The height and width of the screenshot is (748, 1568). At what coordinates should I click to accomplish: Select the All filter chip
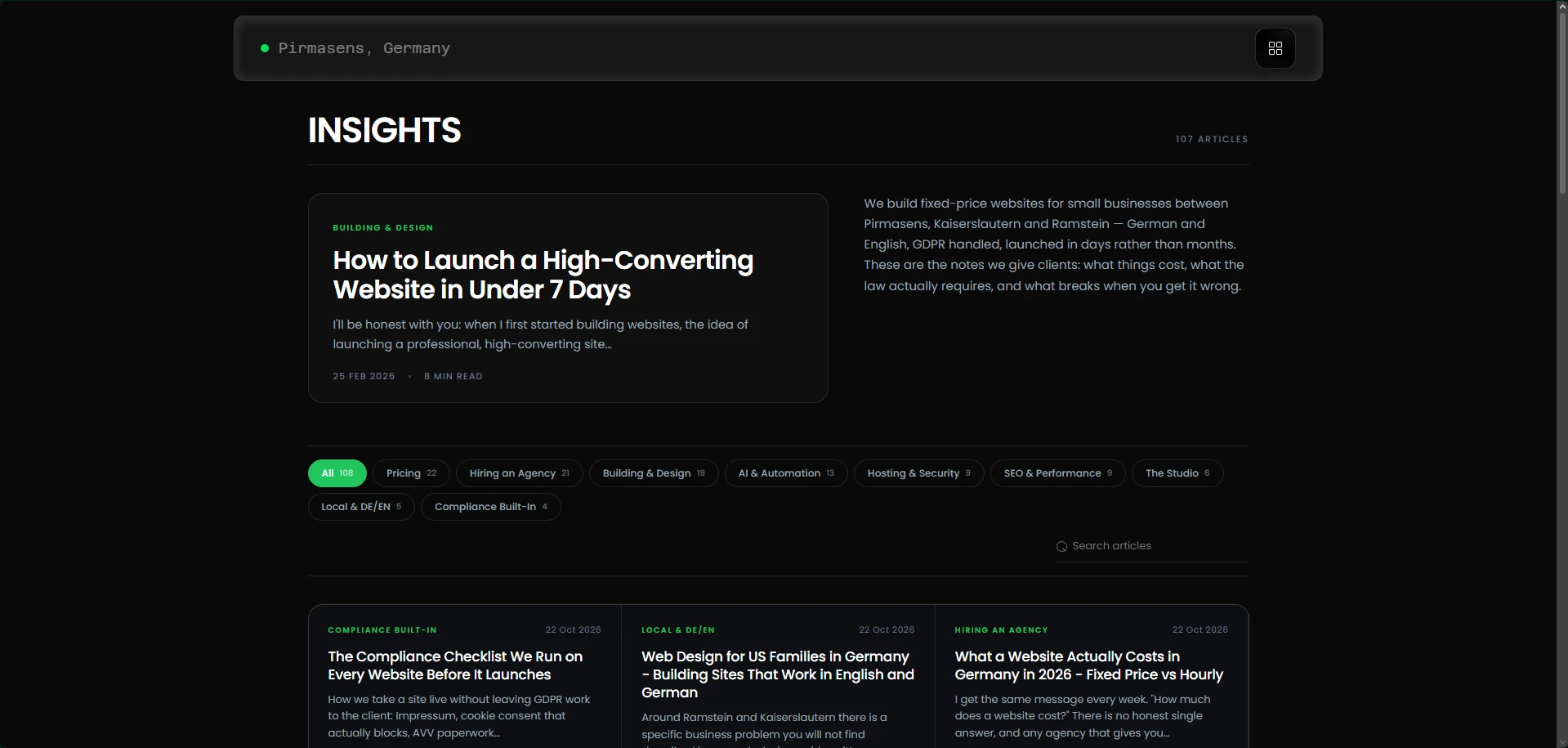point(337,473)
